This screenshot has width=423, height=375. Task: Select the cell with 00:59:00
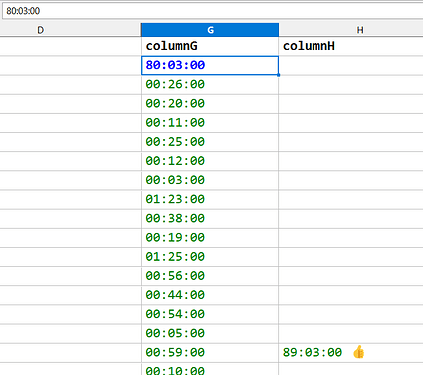pos(210,353)
